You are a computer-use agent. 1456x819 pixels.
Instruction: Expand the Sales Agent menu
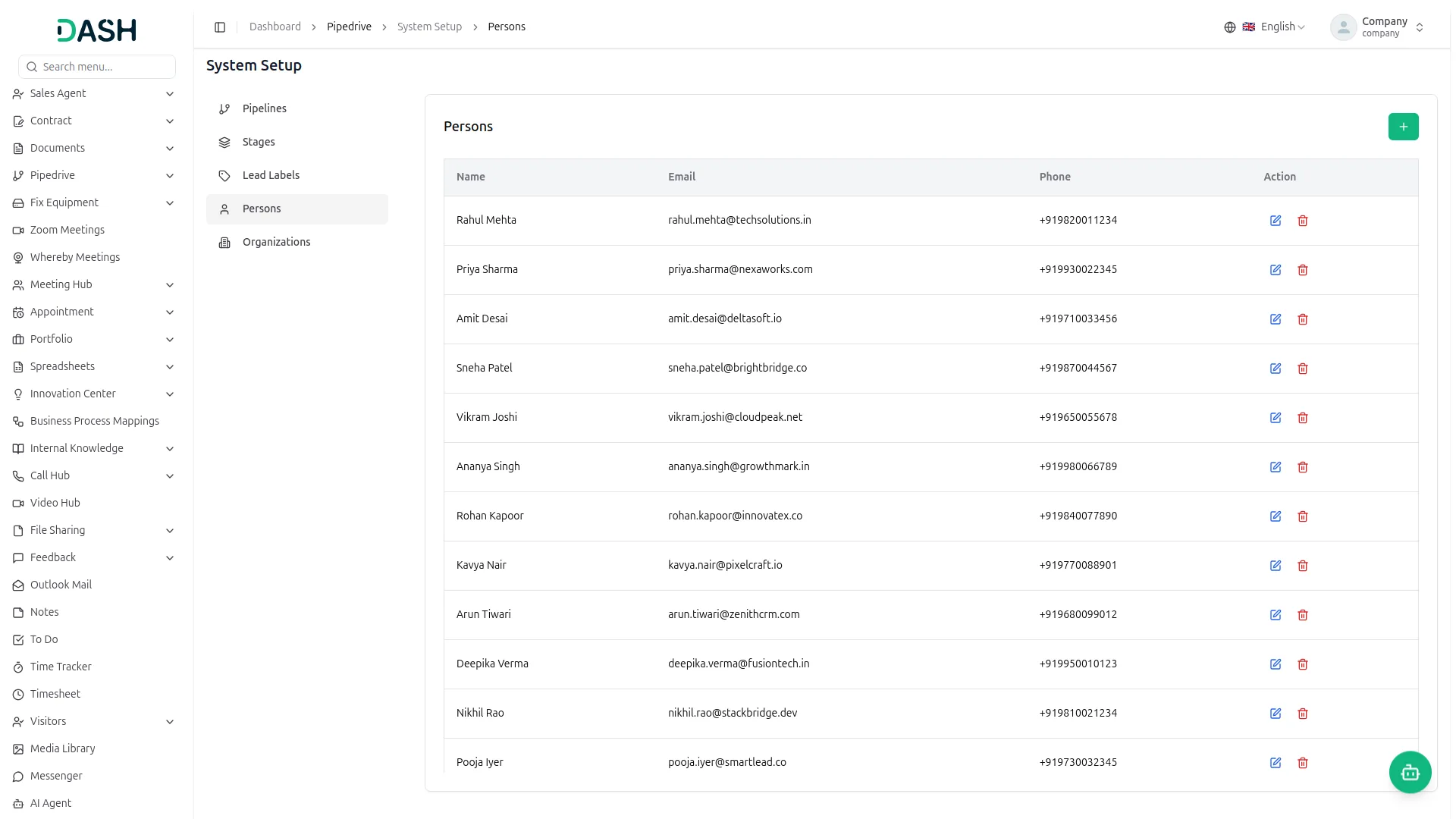[94, 93]
